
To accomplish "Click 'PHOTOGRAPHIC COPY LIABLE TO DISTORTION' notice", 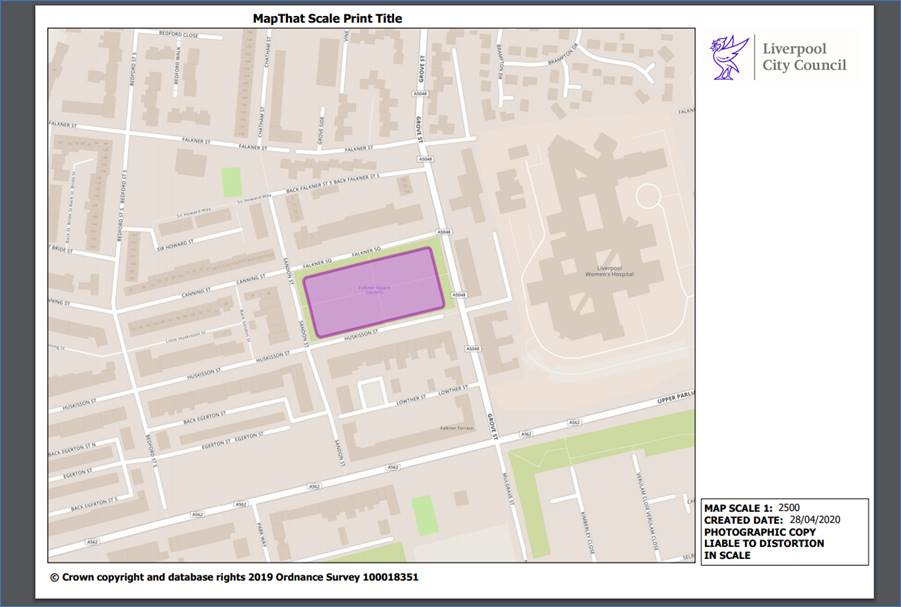I will (764, 537).
